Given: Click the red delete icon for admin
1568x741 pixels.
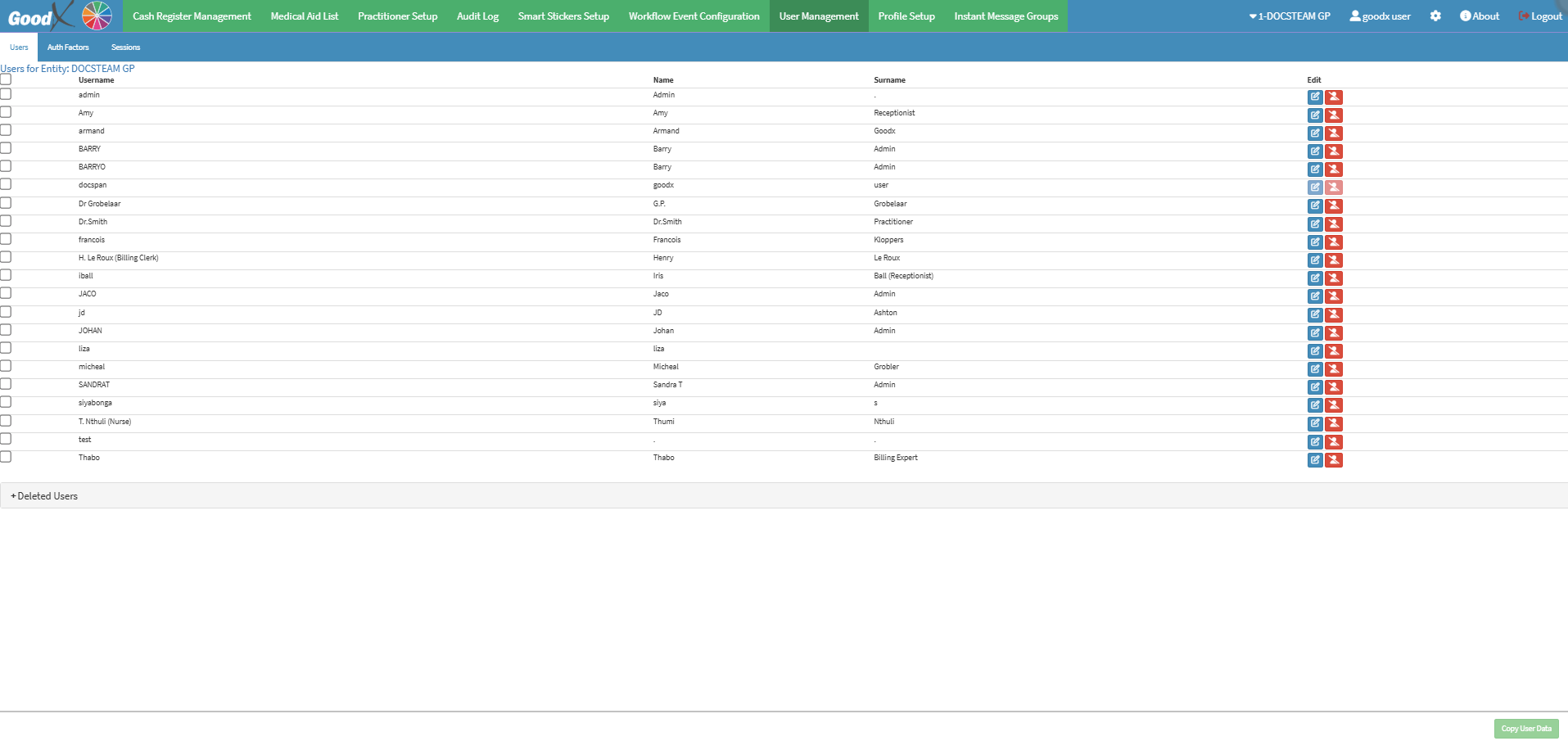Looking at the screenshot, I should tap(1333, 97).
